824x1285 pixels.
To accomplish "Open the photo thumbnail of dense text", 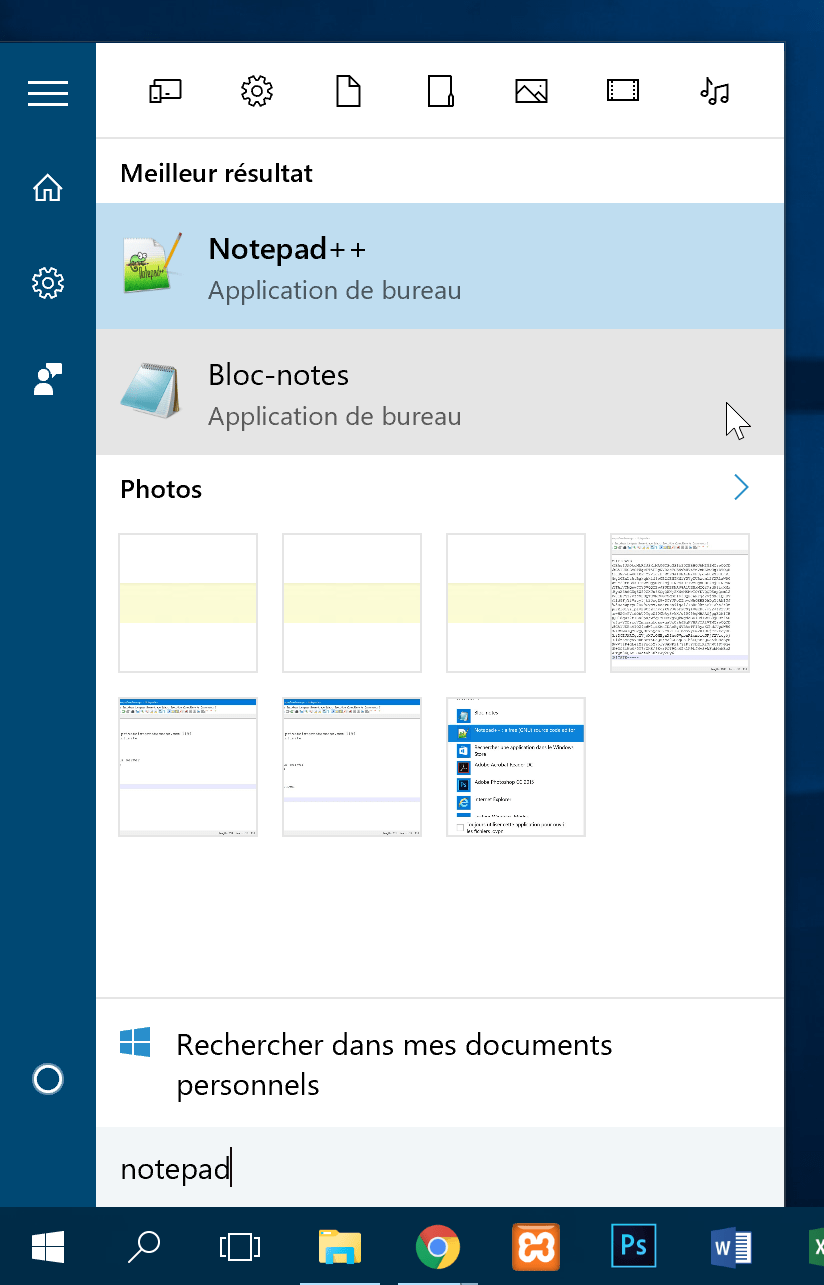I will pos(680,603).
